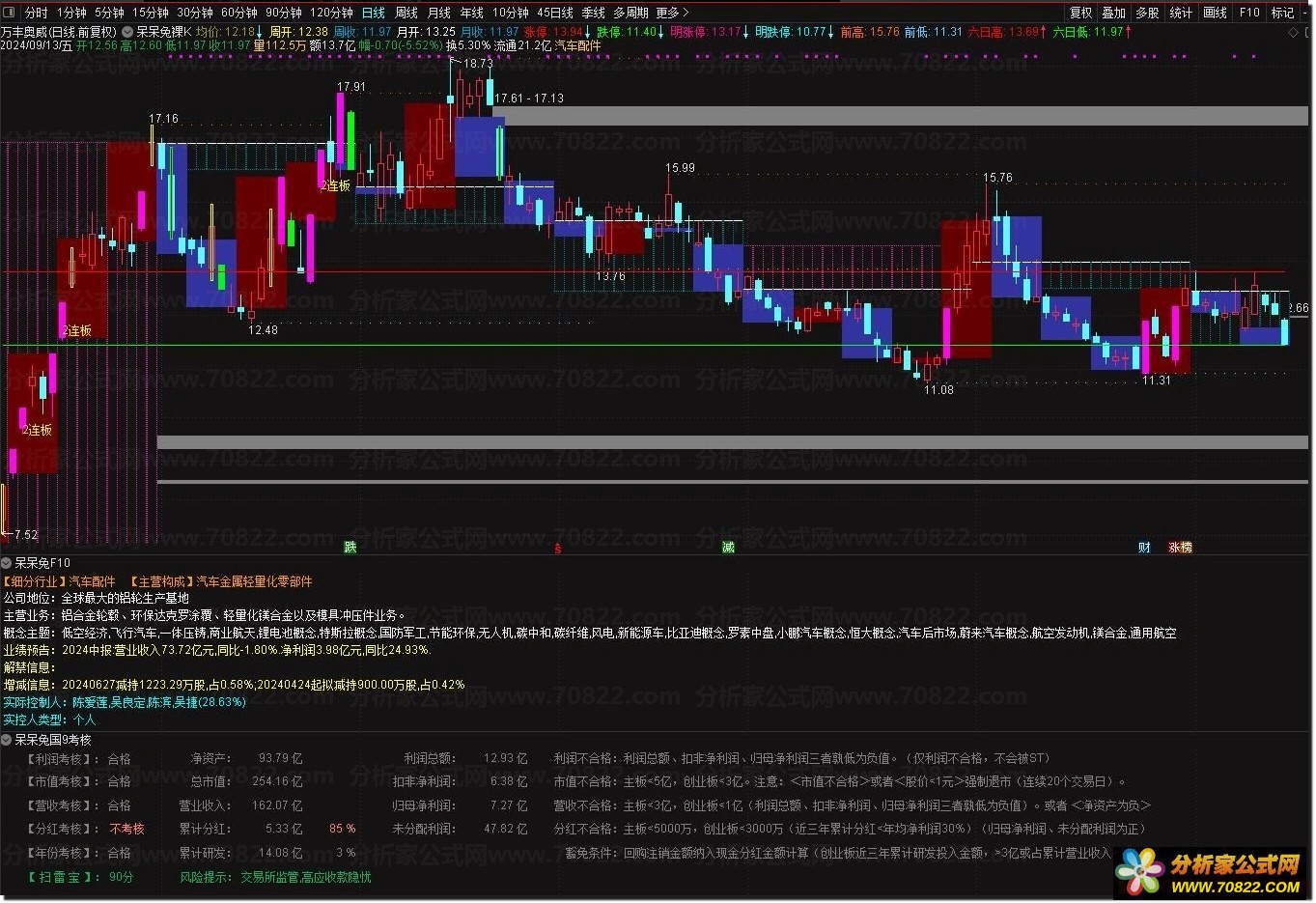Switch to the 45日线 tab
The width and height of the screenshot is (1316, 903).
(554, 13)
